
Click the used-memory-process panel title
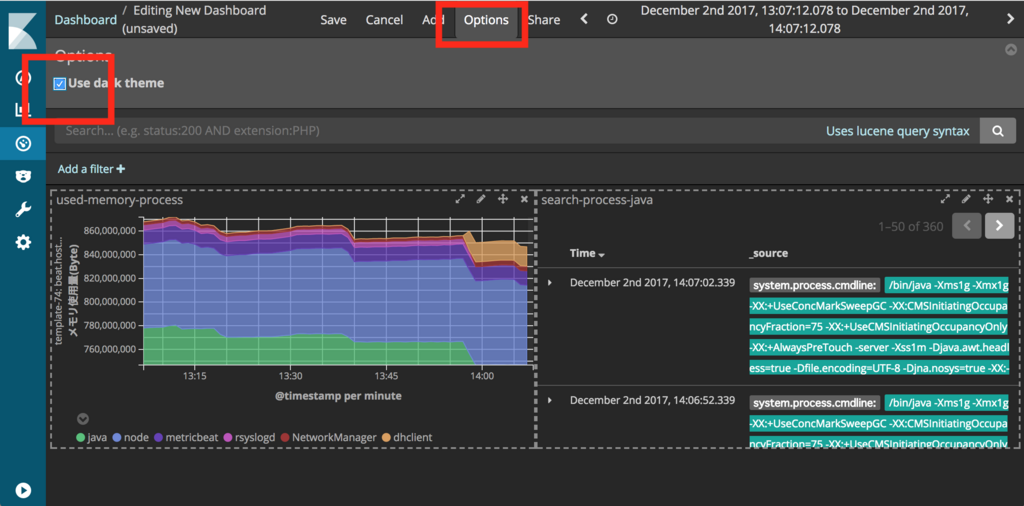120,200
